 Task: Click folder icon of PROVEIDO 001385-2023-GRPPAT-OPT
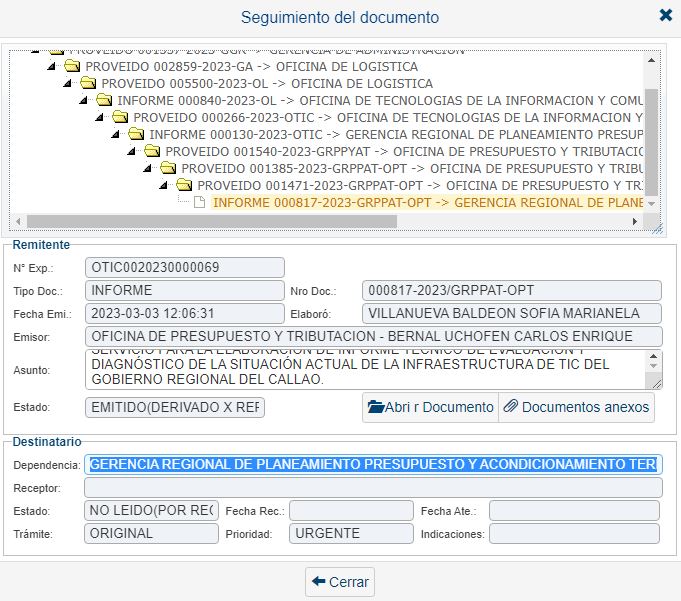tap(168, 168)
